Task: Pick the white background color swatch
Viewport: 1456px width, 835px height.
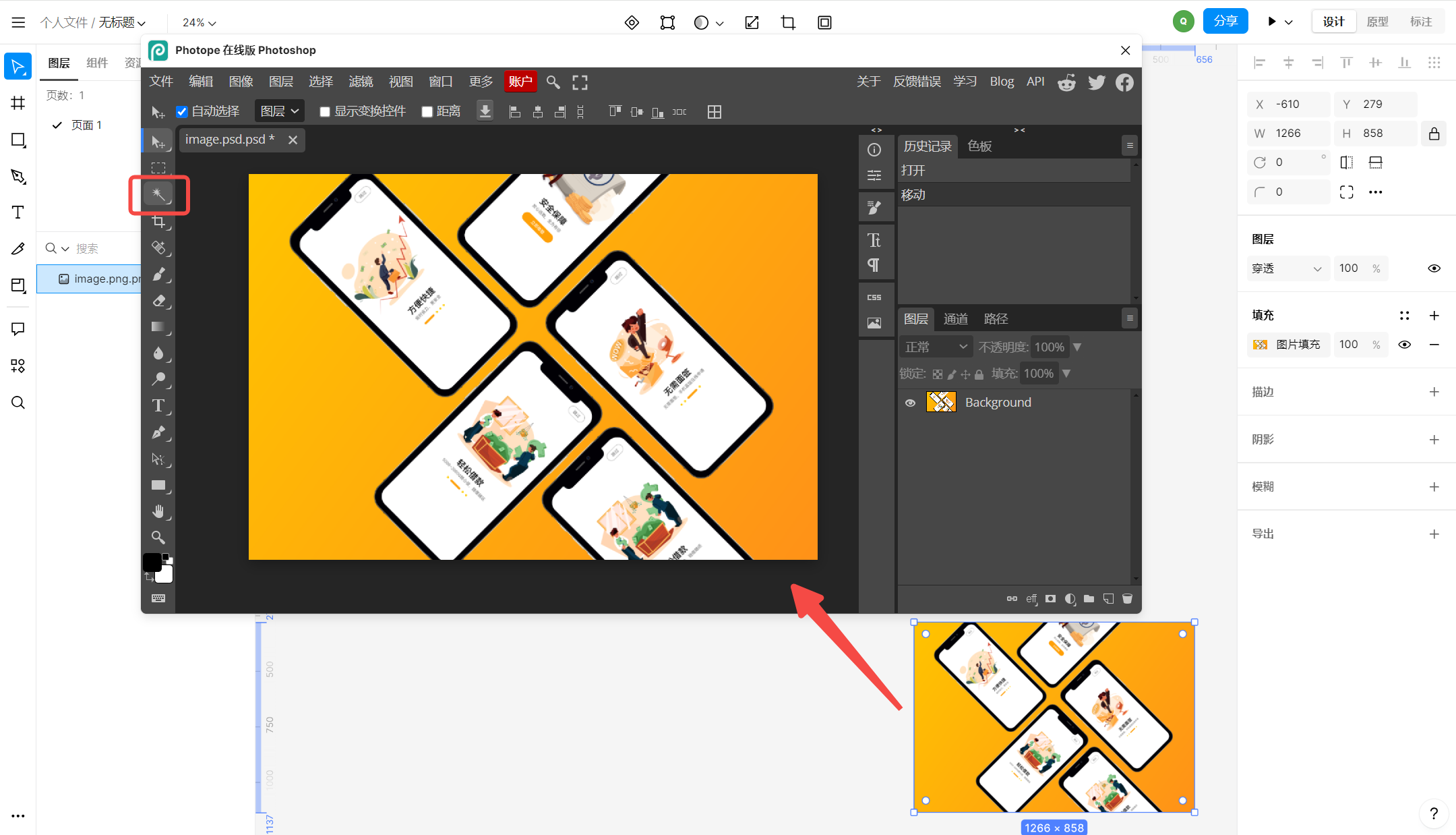Action: click(166, 575)
